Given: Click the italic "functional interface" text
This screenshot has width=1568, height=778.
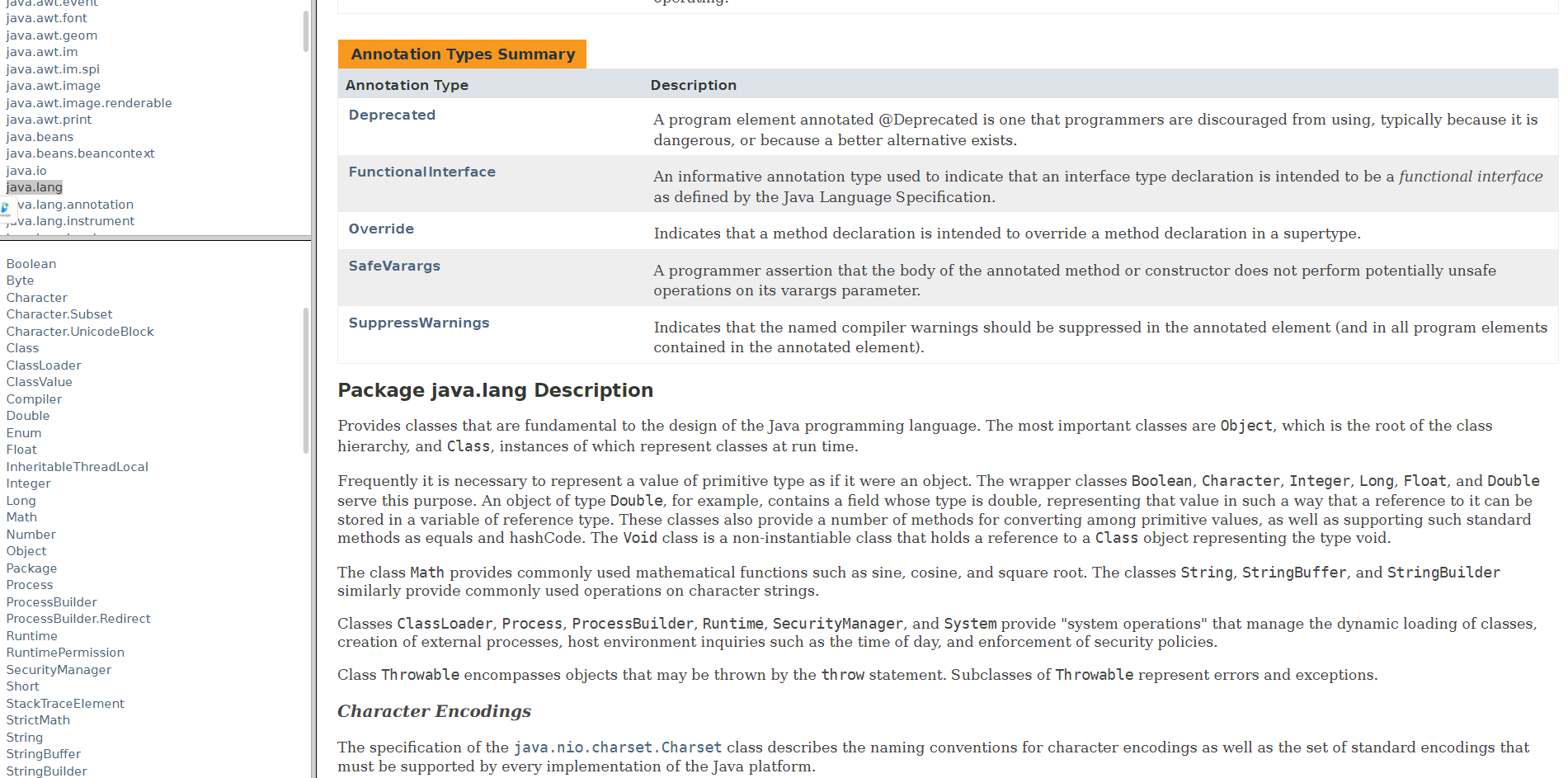Looking at the screenshot, I should tap(1471, 177).
